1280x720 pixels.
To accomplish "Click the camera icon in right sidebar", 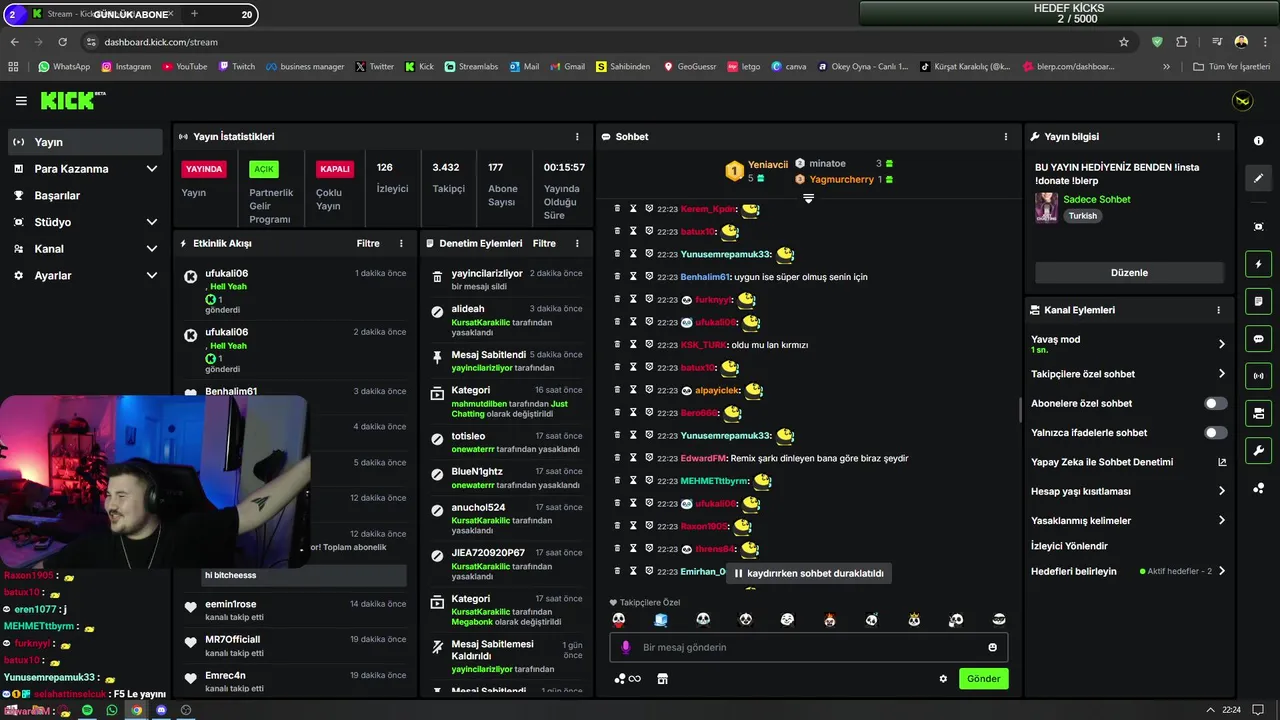I will pyautogui.click(x=1258, y=413).
